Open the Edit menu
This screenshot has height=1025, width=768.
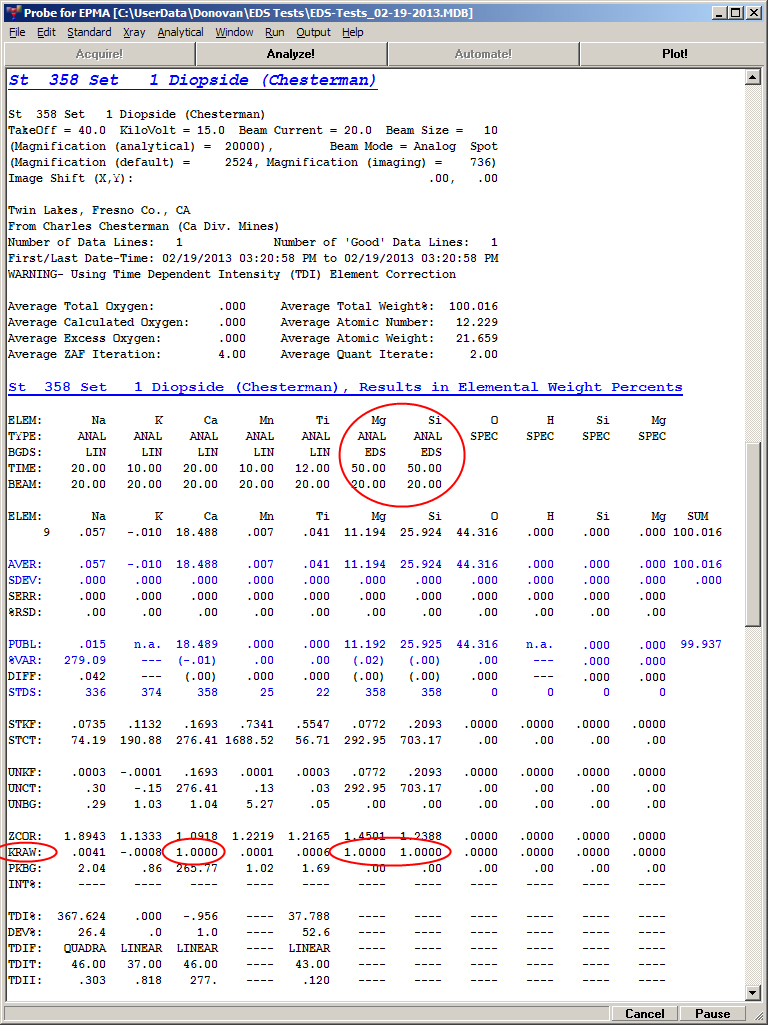[46, 32]
